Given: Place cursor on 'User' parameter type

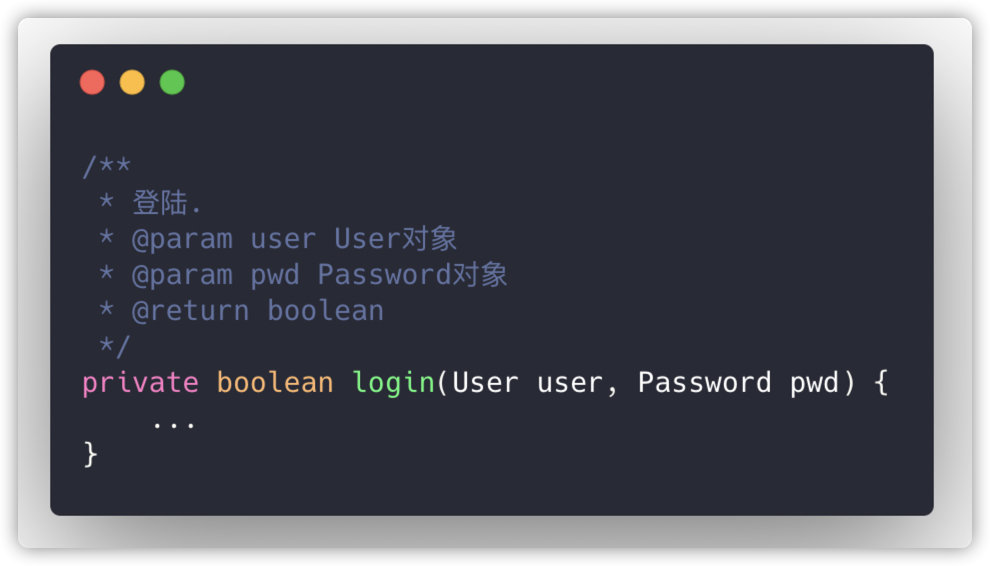Looking at the screenshot, I should pos(485,383).
